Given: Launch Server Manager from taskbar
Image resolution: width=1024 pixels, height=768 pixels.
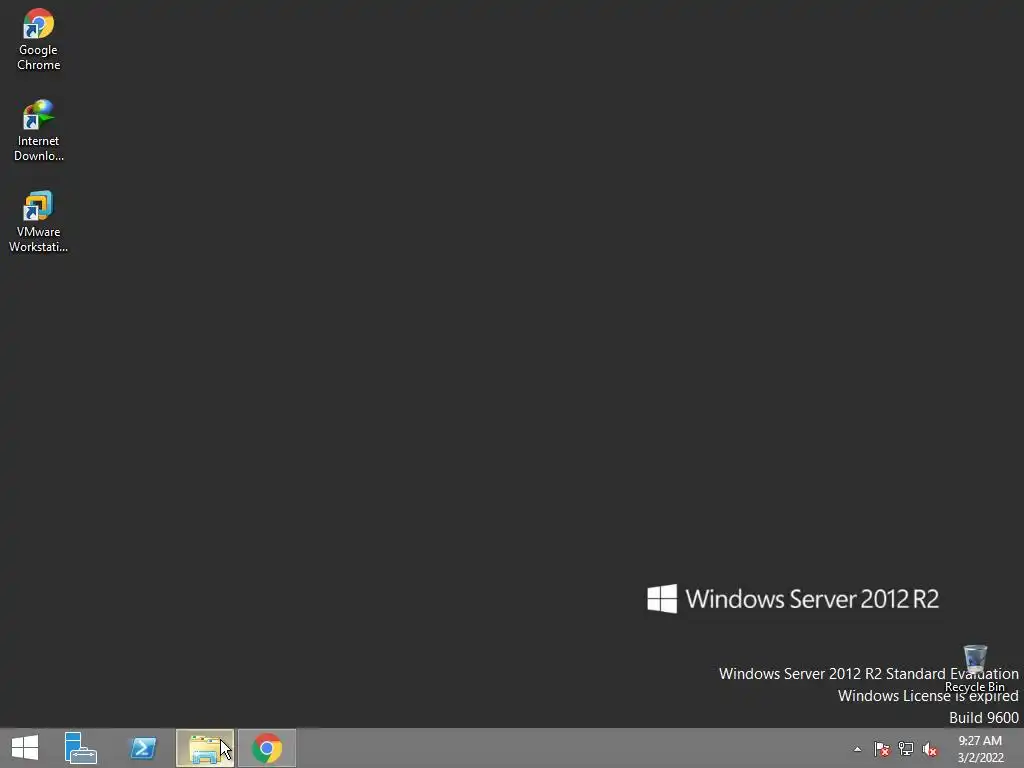Looking at the screenshot, I should tap(81, 748).
